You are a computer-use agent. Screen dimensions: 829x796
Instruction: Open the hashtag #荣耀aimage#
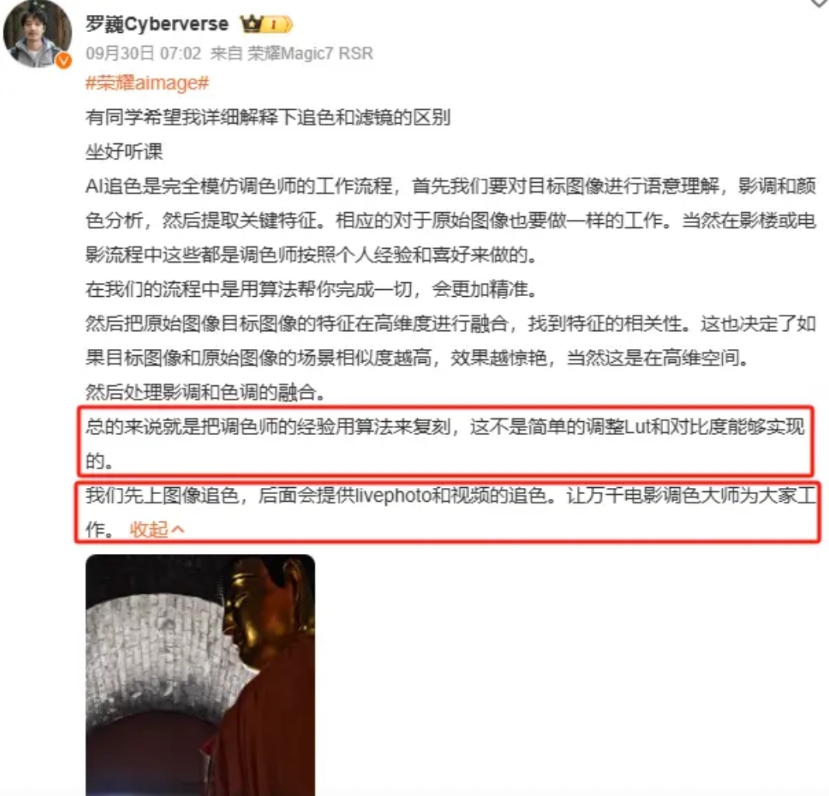148,83
